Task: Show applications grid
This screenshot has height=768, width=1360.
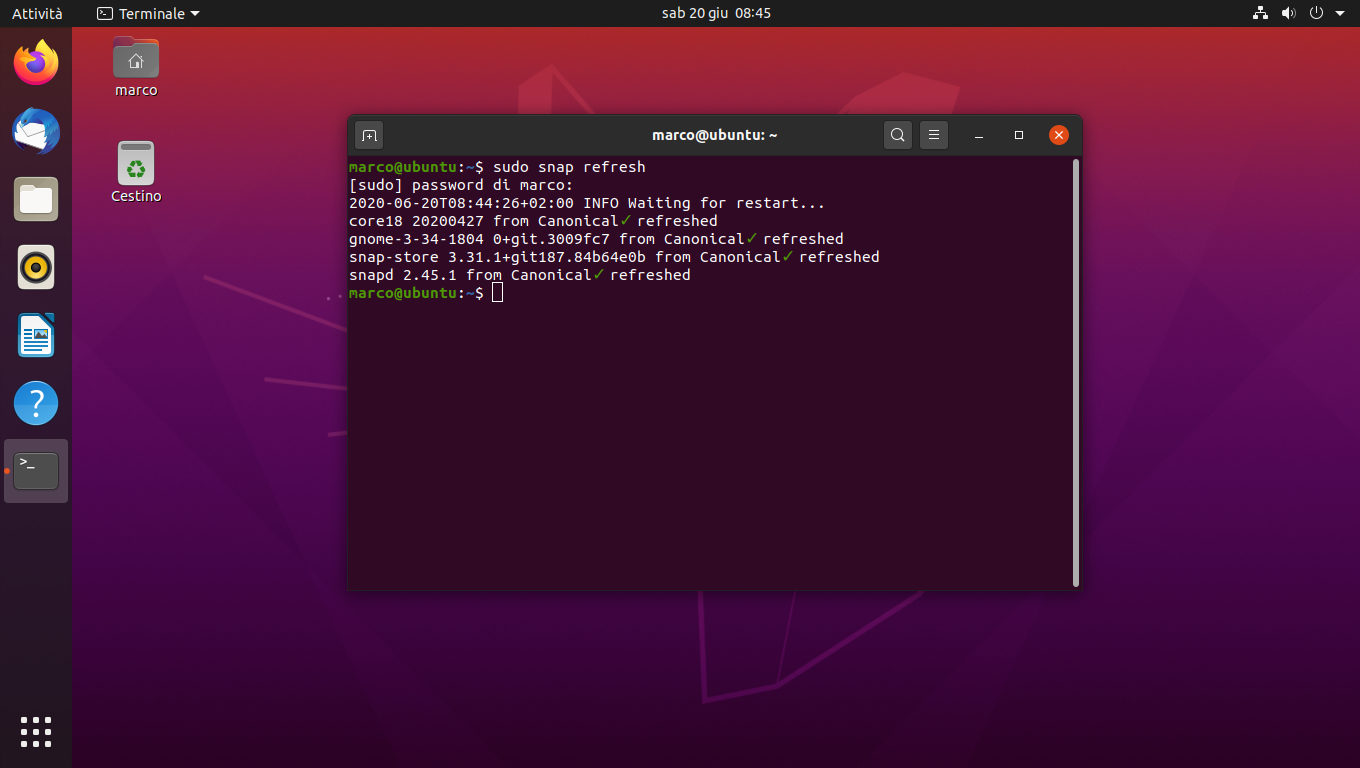Action: pos(36,732)
